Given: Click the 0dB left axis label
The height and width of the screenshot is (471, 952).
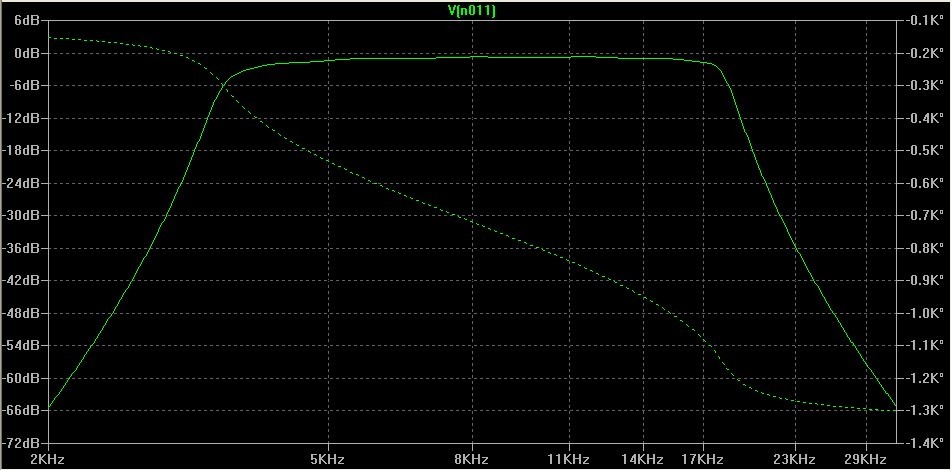Looking at the screenshot, I should tap(29, 53).
